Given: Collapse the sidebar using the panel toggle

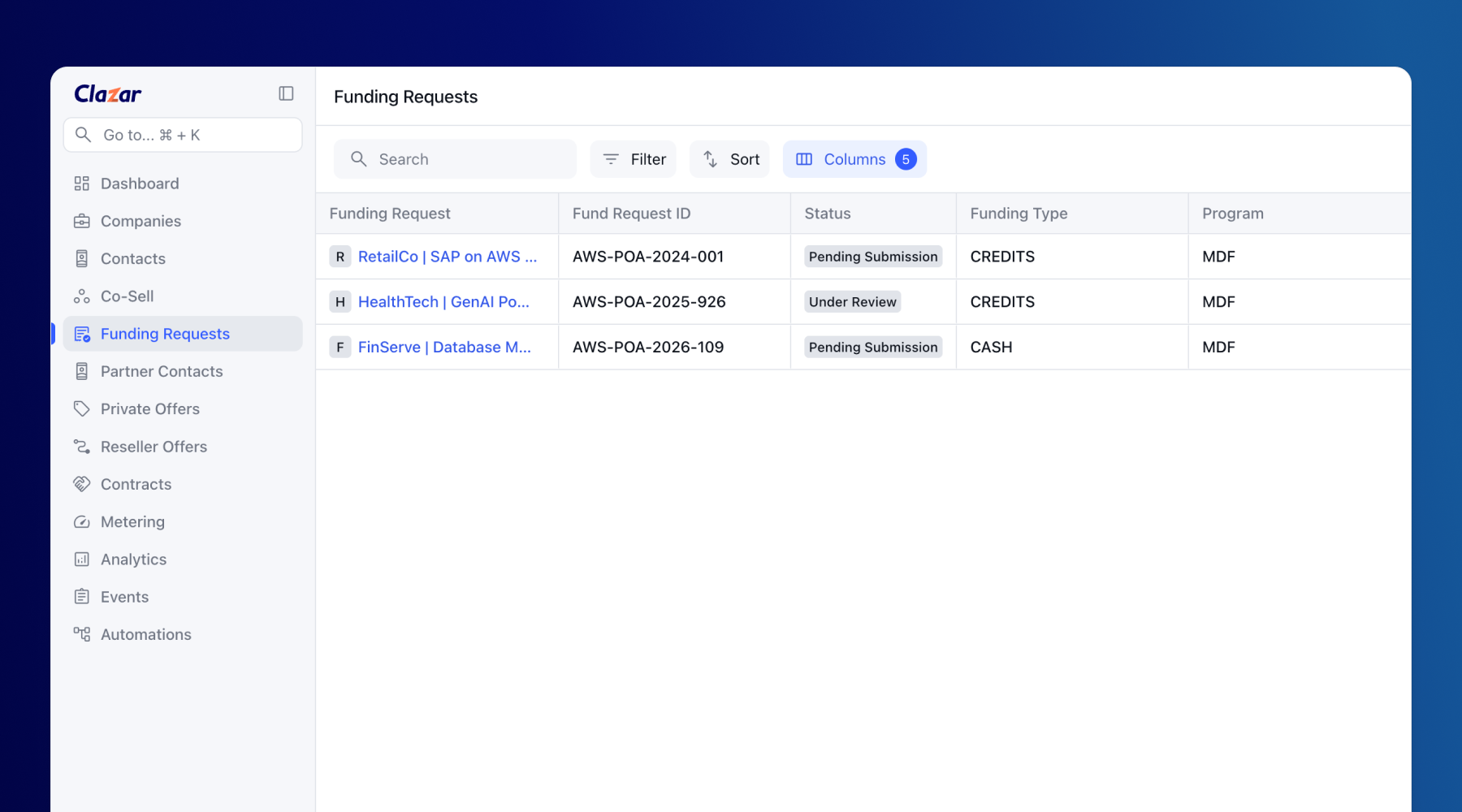Looking at the screenshot, I should [285, 93].
